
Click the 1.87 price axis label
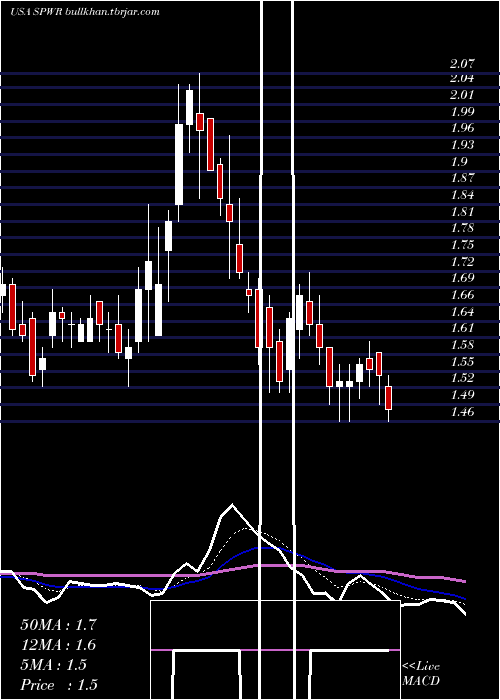[x=462, y=178]
